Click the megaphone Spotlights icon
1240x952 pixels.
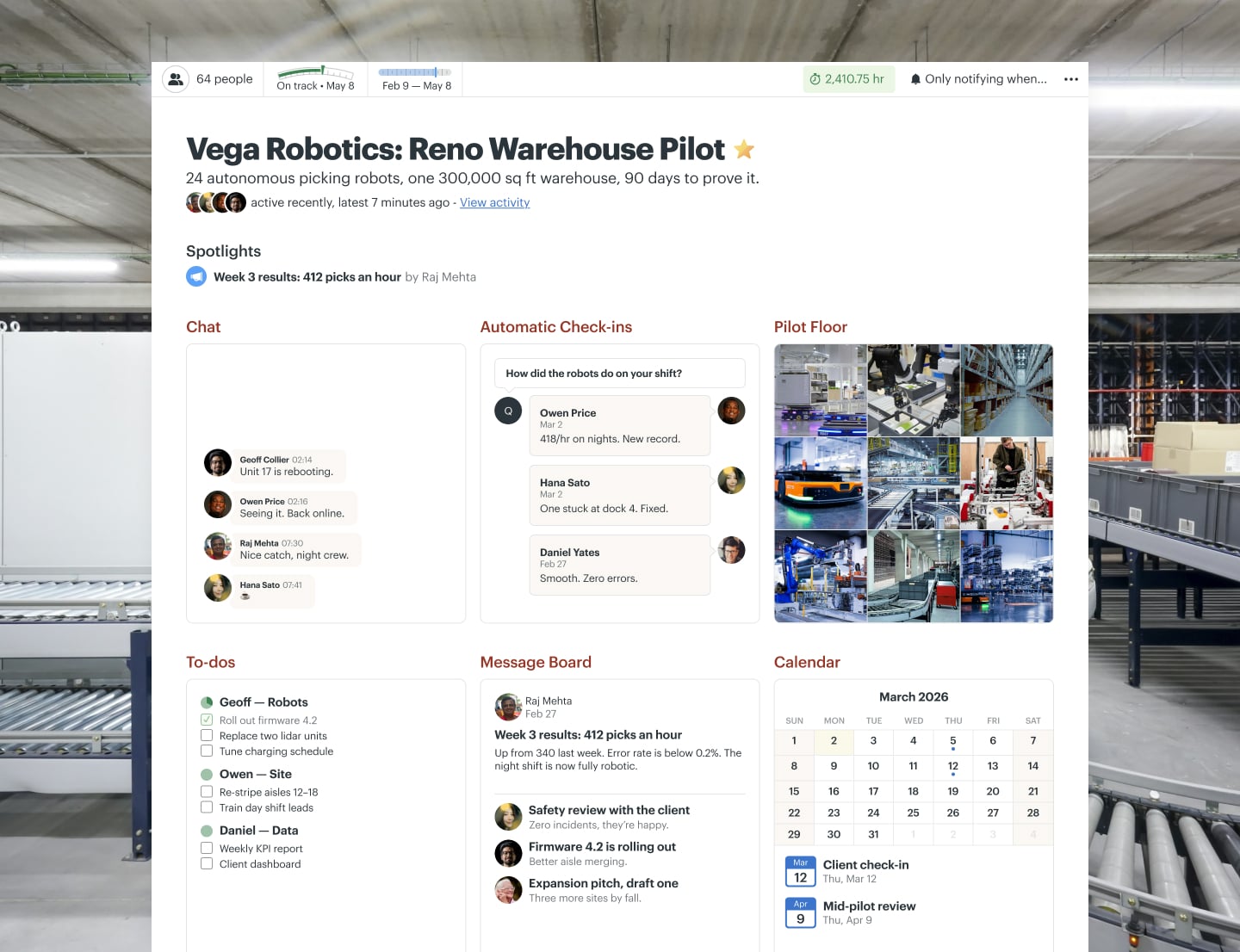tap(196, 277)
